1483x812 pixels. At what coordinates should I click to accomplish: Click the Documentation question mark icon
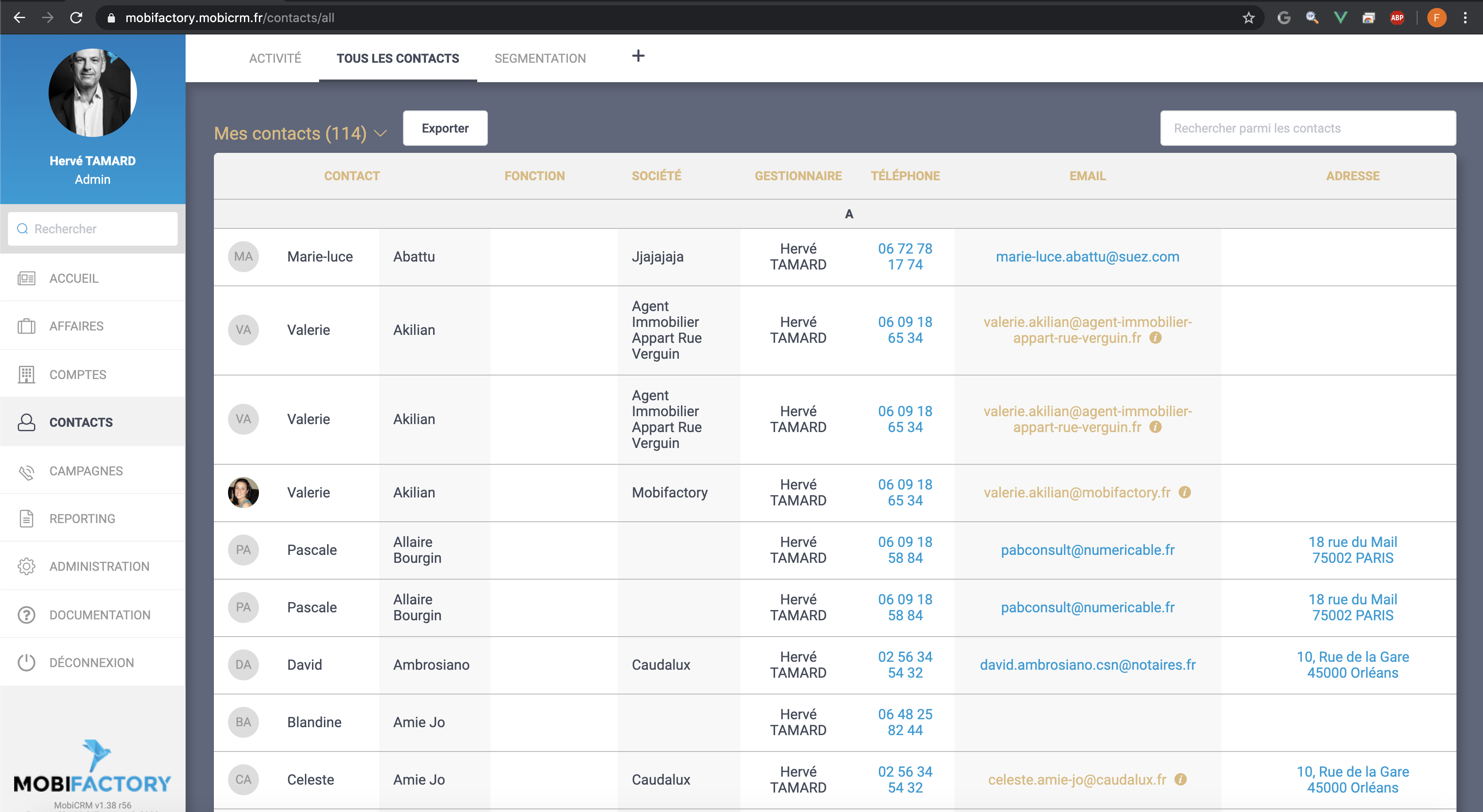pyautogui.click(x=27, y=615)
